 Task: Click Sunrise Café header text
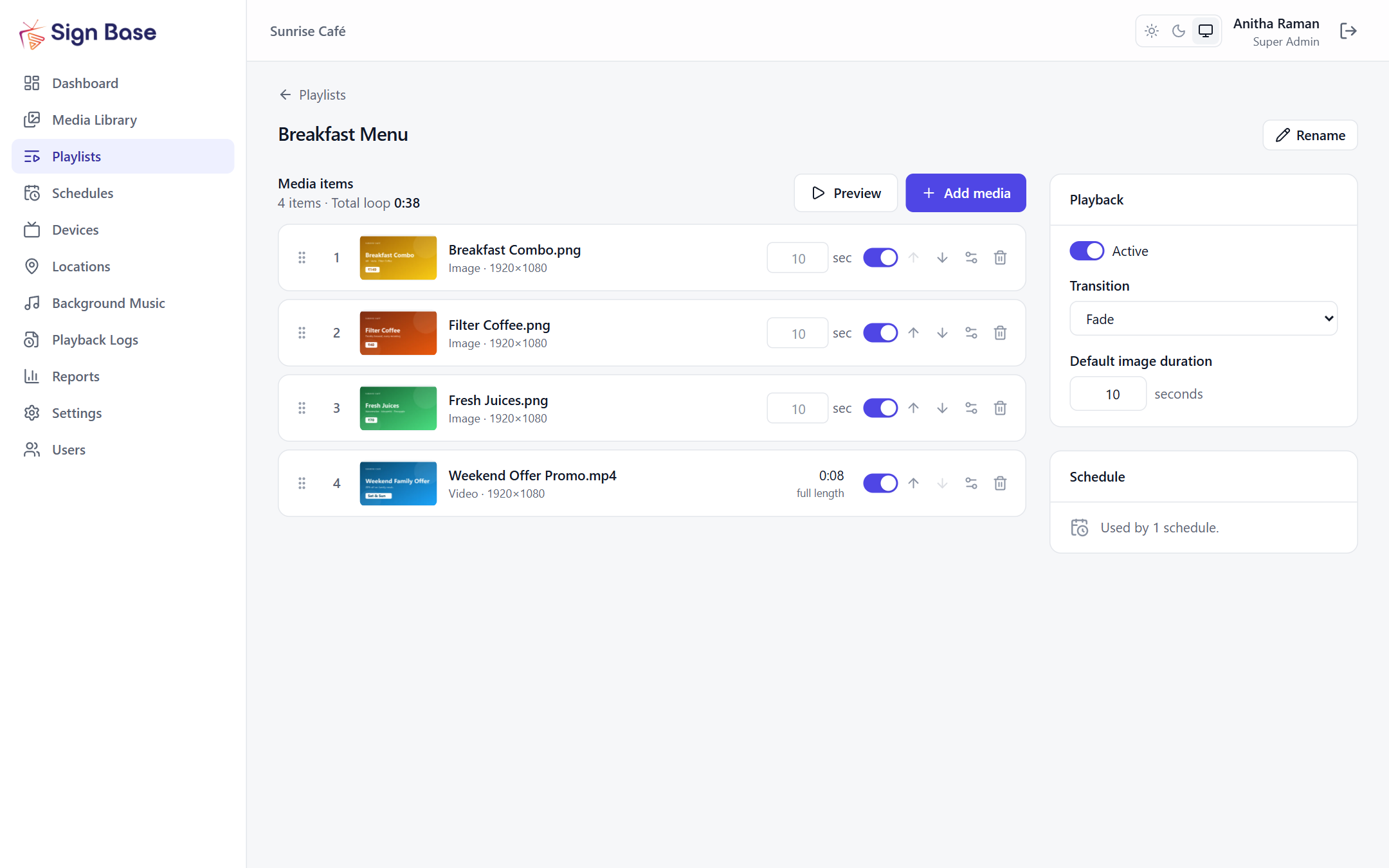pos(307,32)
